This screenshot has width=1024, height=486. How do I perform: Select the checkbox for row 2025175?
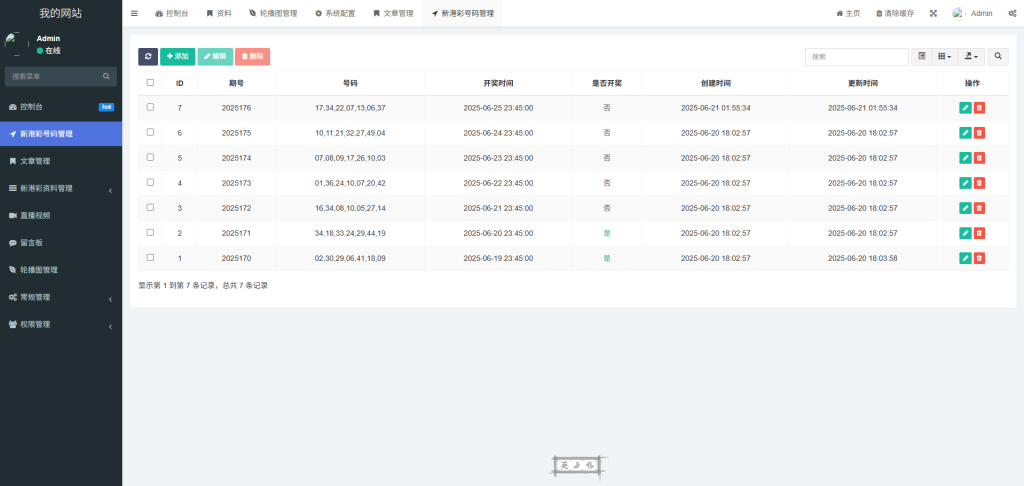point(150,132)
